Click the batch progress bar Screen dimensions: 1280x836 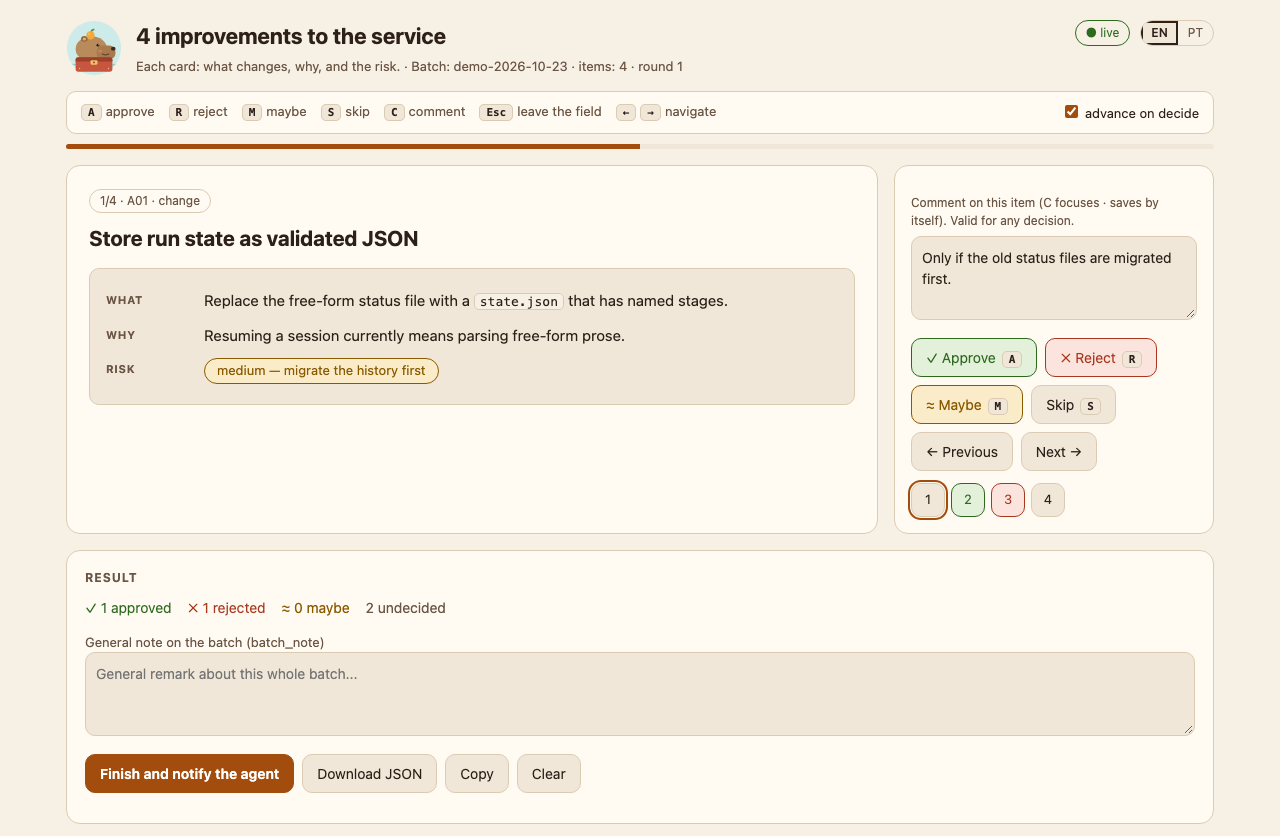(x=640, y=147)
